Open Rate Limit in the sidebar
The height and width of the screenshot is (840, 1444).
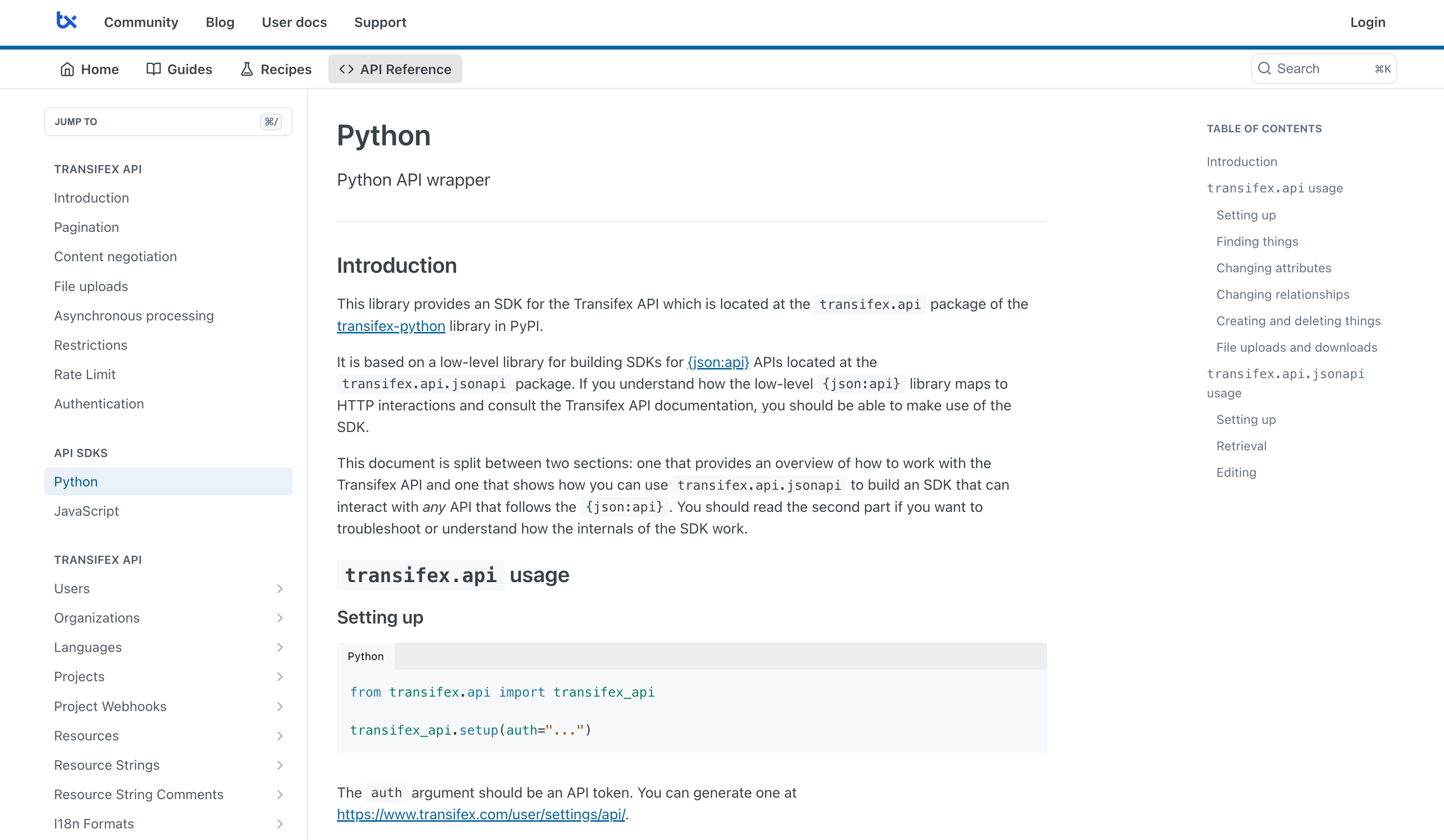(85, 375)
